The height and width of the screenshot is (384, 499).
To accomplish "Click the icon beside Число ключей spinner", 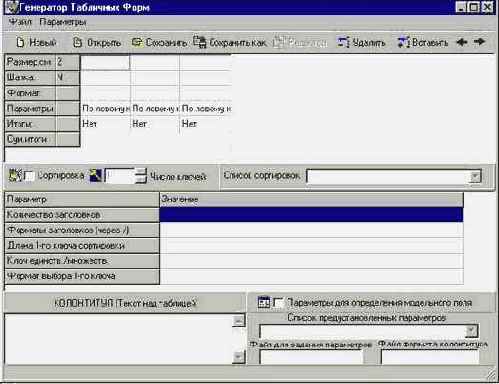I will pos(96,175).
